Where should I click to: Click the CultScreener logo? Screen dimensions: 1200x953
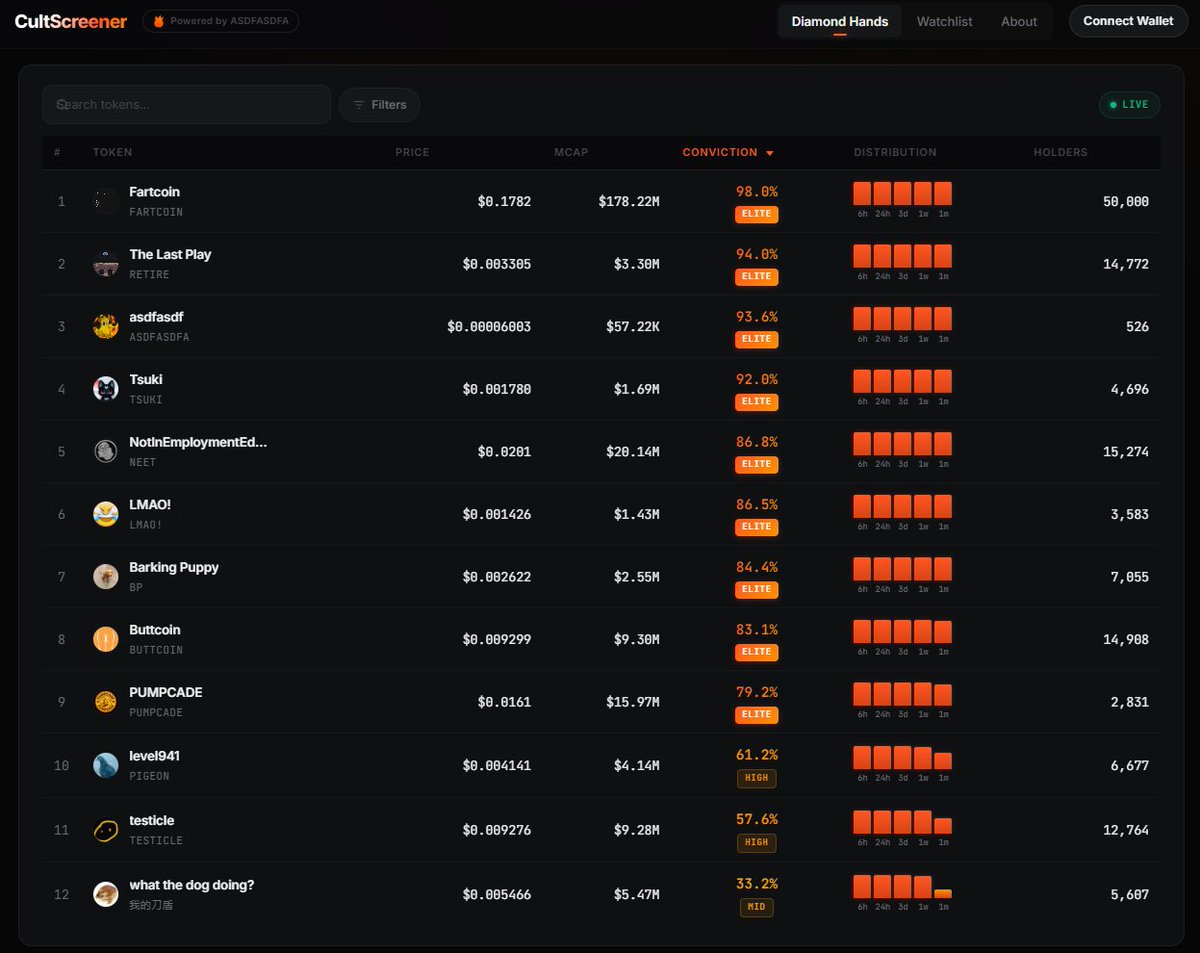[x=71, y=21]
